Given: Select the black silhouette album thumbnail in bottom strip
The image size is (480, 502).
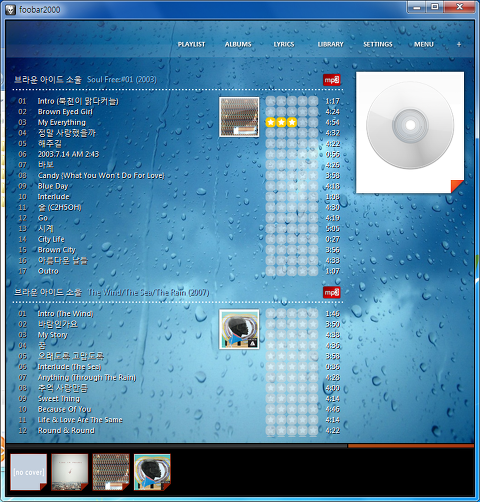Looking at the screenshot, I should [x=152, y=472].
